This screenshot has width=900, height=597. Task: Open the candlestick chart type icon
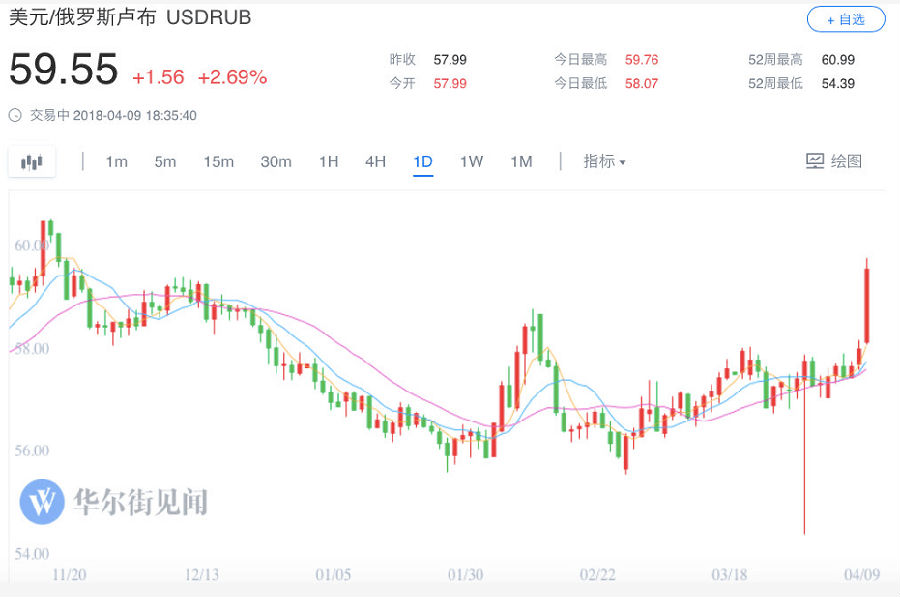[32, 162]
